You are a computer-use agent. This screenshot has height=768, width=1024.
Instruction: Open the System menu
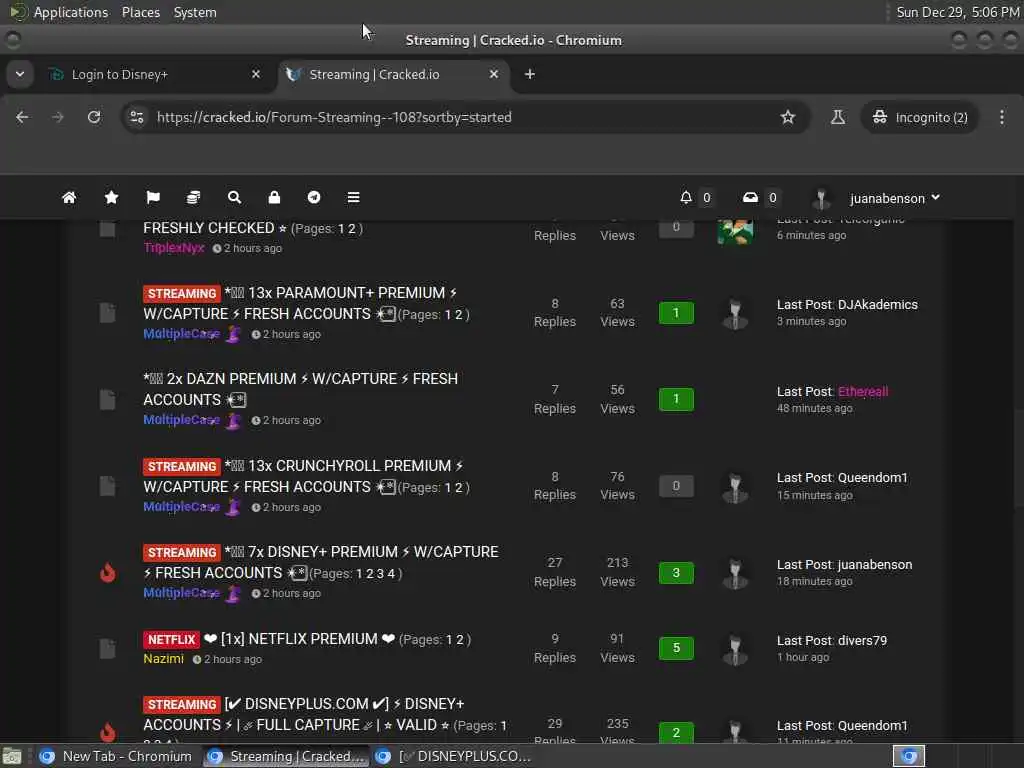click(x=195, y=12)
